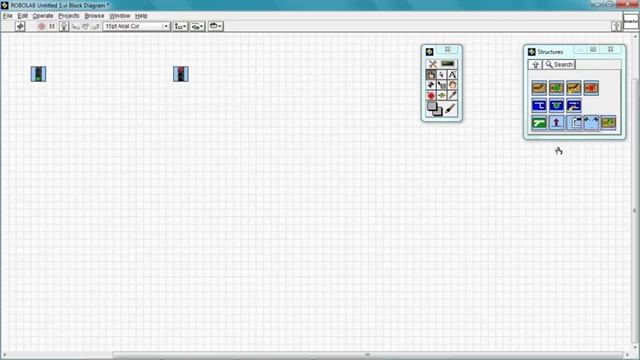
Task: Toggle the Highlight Execution light bulb
Action: (64, 26)
